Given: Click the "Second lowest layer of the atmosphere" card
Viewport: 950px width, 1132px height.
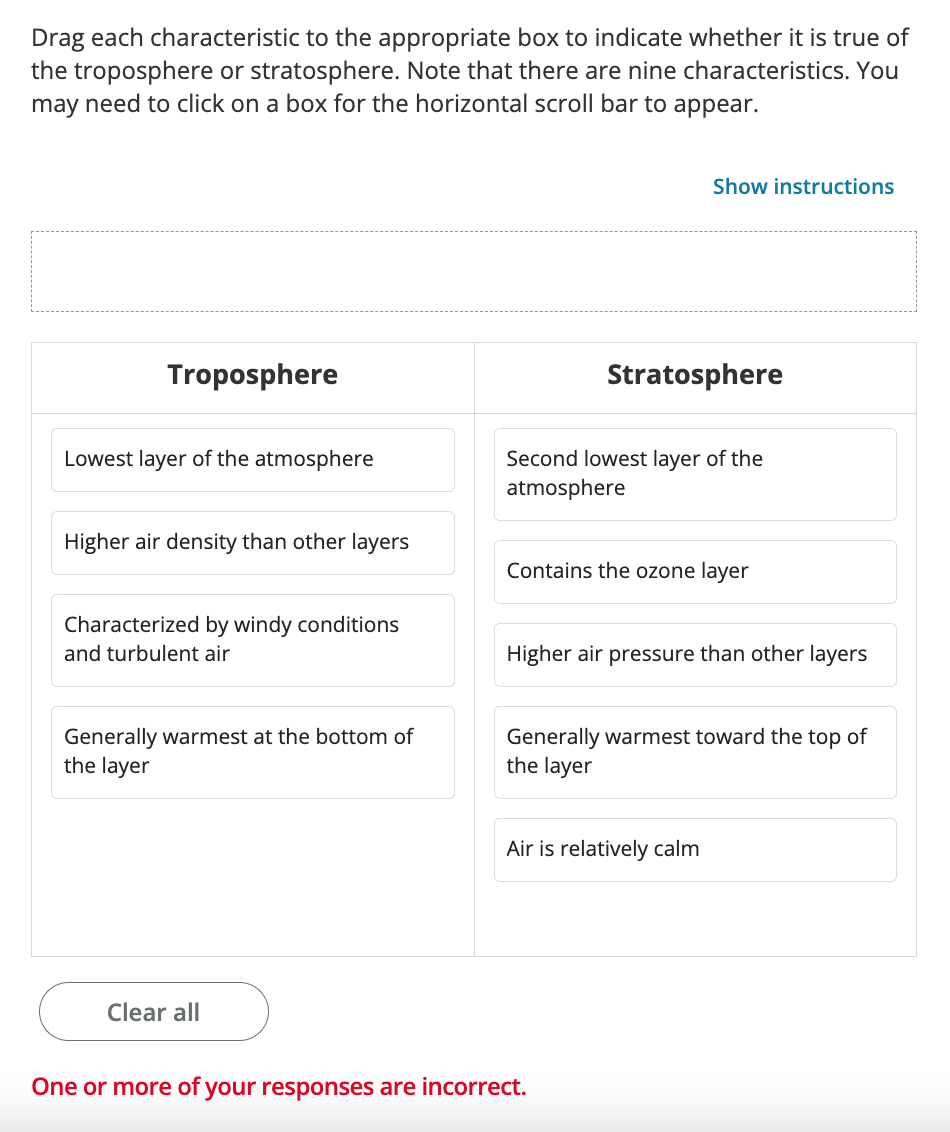Looking at the screenshot, I should click(694, 473).
